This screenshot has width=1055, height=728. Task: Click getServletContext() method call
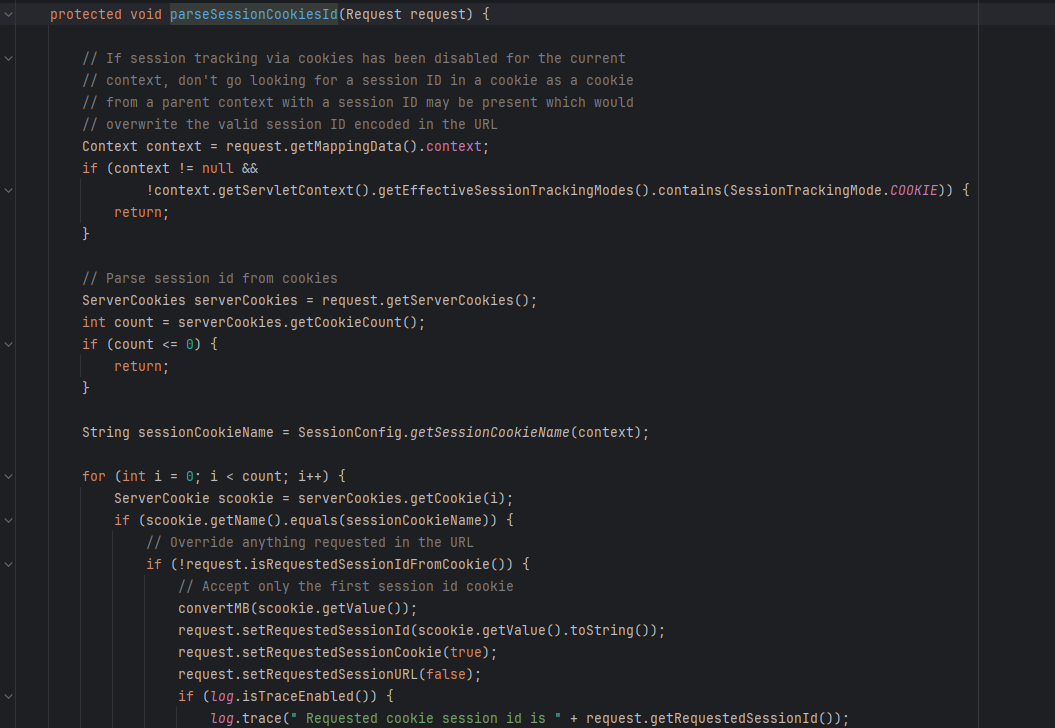click(293, 190)
